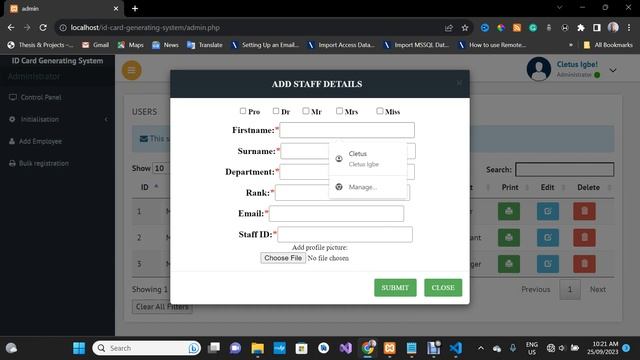Click the modal X close icon
The image size is (640, 360).
click(459, 83)
